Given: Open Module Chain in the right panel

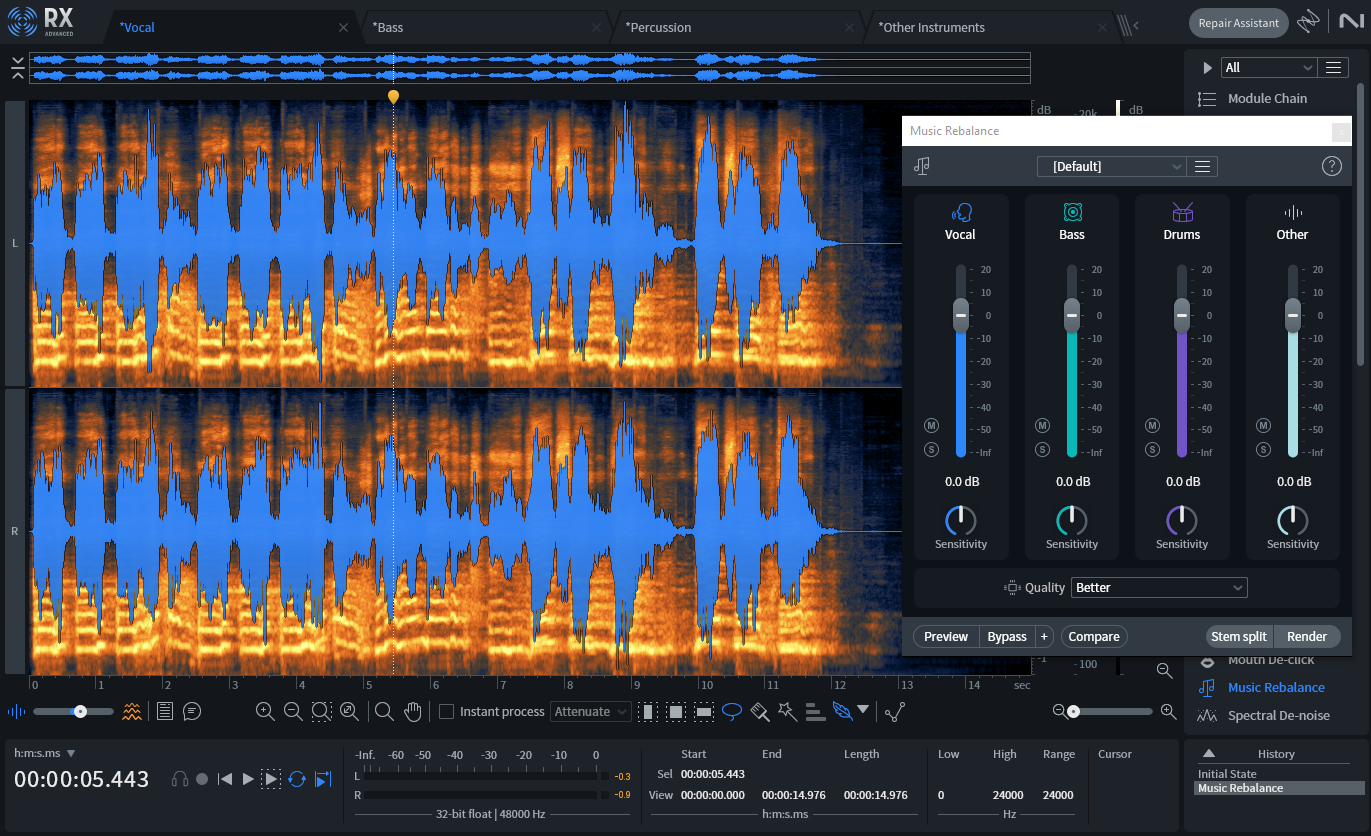Looking at the screenshot, I should pos(1267,98).
